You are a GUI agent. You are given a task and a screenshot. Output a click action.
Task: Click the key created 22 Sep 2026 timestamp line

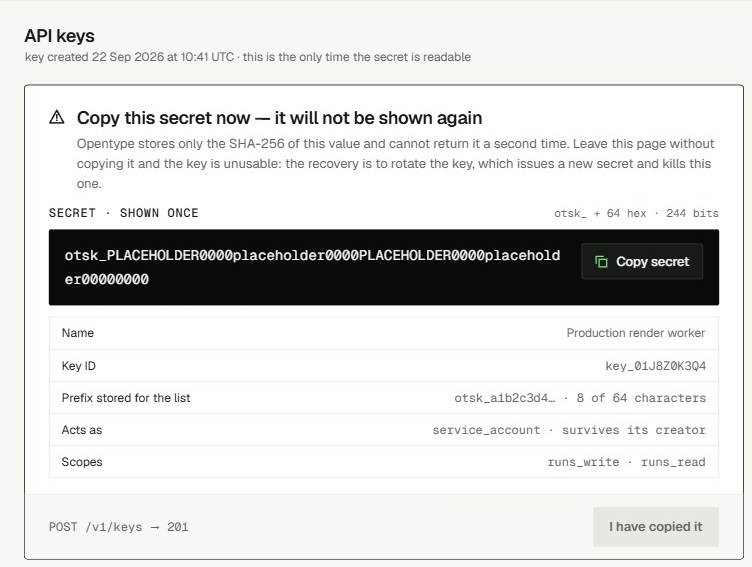(x=247, y=57)
